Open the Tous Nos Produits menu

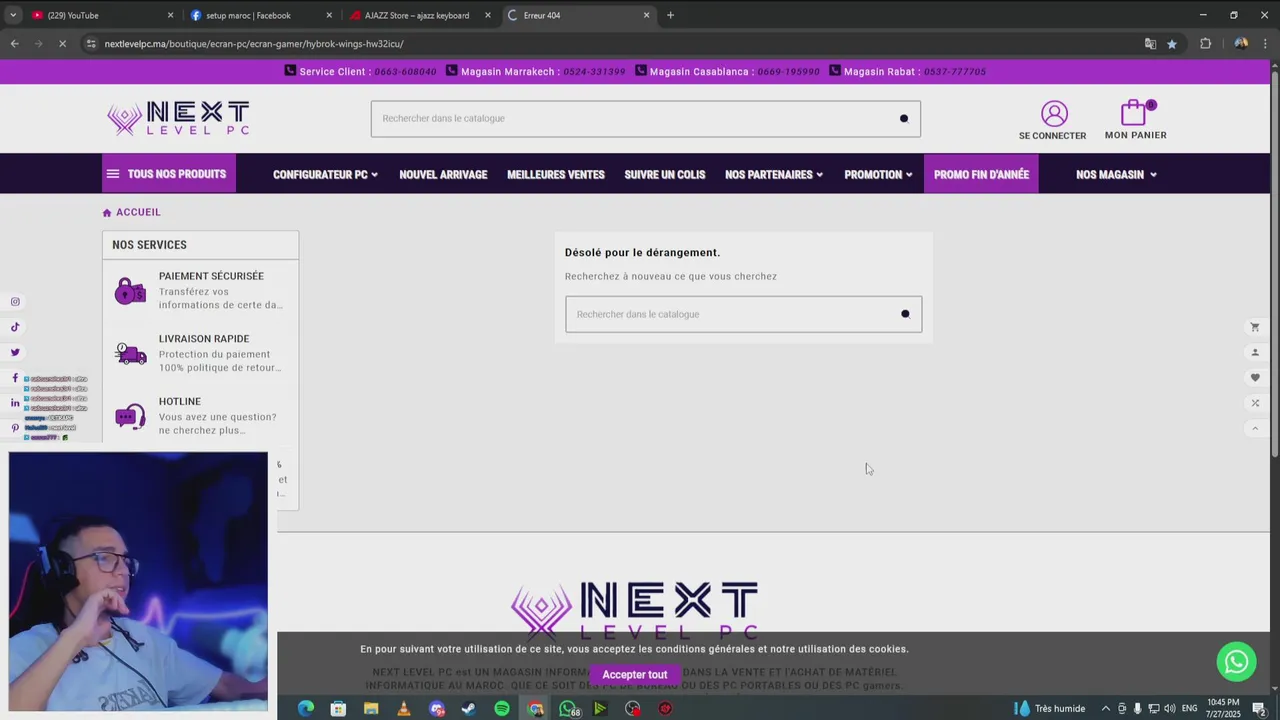pyautogui.click(x=169, y=174)
